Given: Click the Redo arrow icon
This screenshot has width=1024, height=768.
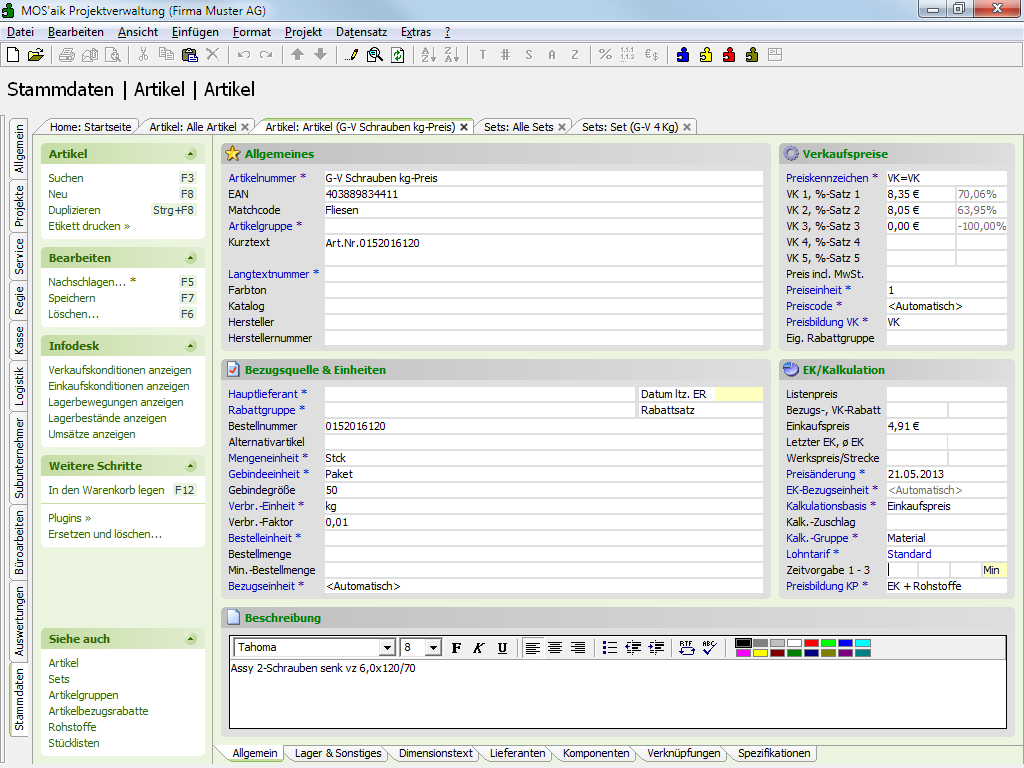Looking at the screenshot, I should click(x=266, y=55).
